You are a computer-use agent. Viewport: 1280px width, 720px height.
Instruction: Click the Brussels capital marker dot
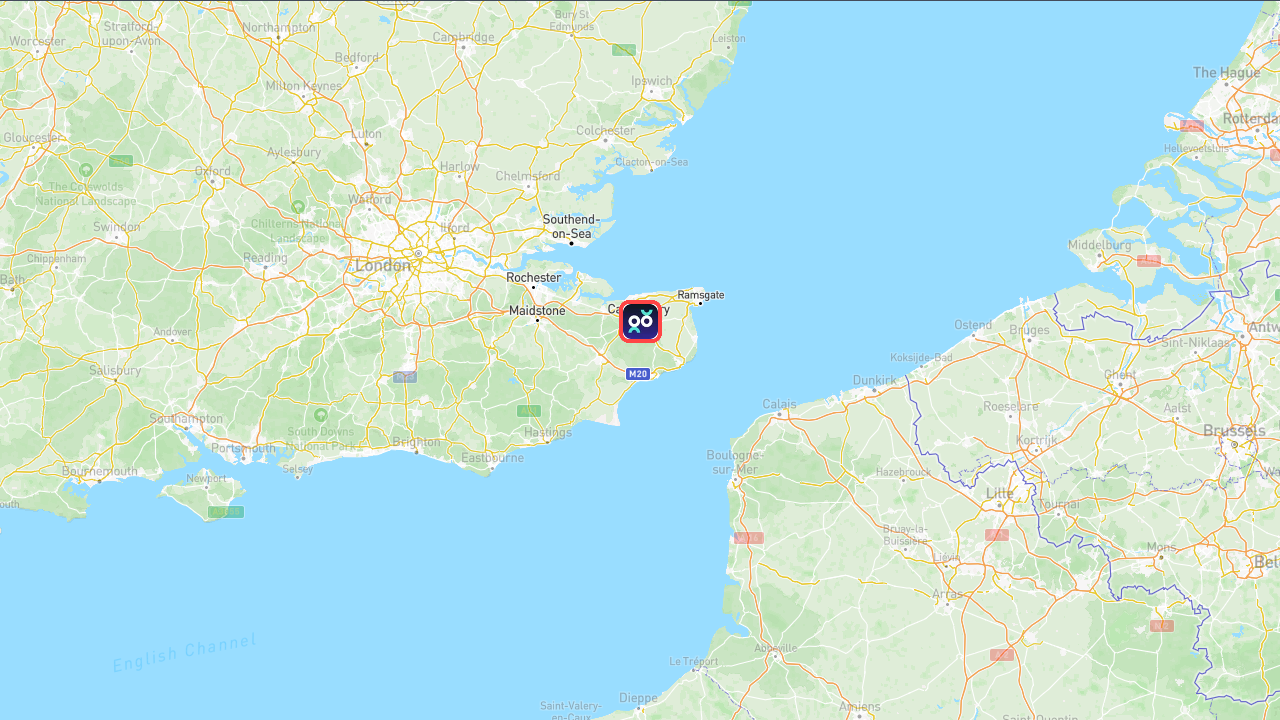(1234, 444)
